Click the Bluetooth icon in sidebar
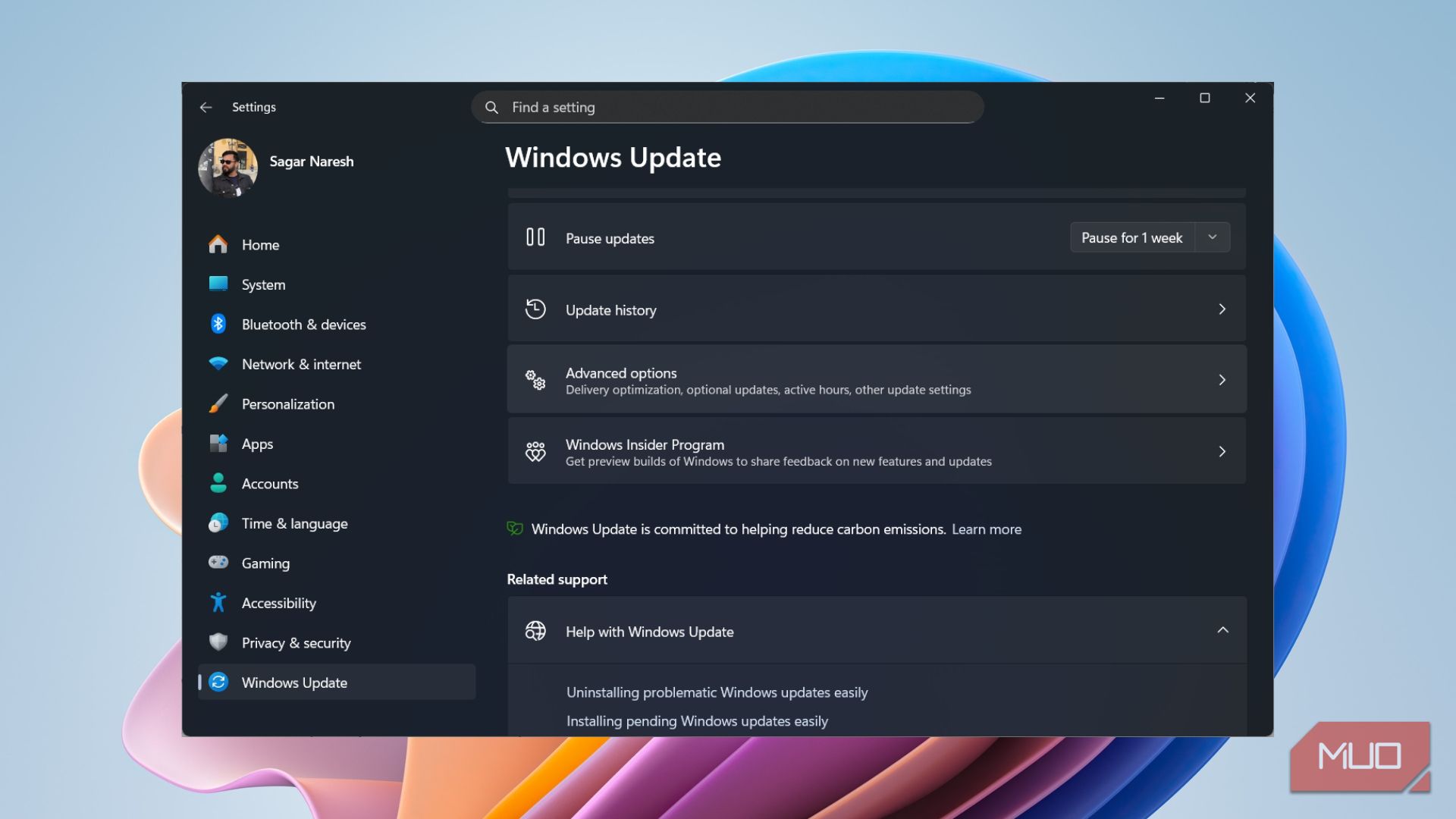The width and height of the screenshot is (1456, 819). [x=218, y=324]
